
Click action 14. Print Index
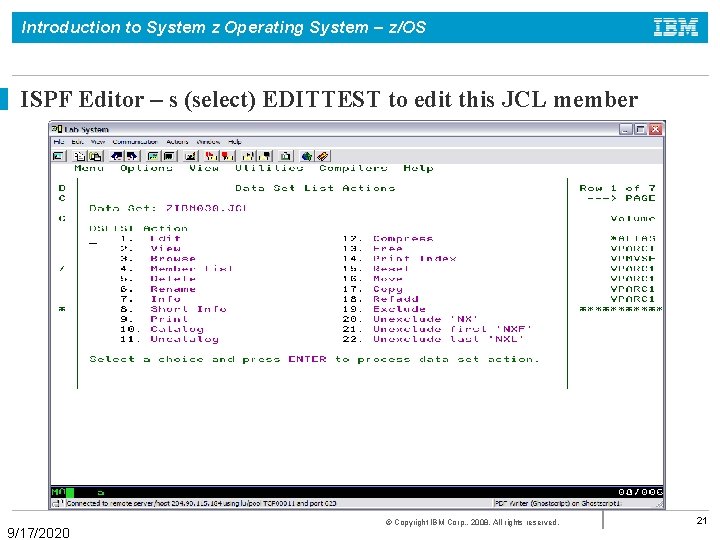[399, 259]
